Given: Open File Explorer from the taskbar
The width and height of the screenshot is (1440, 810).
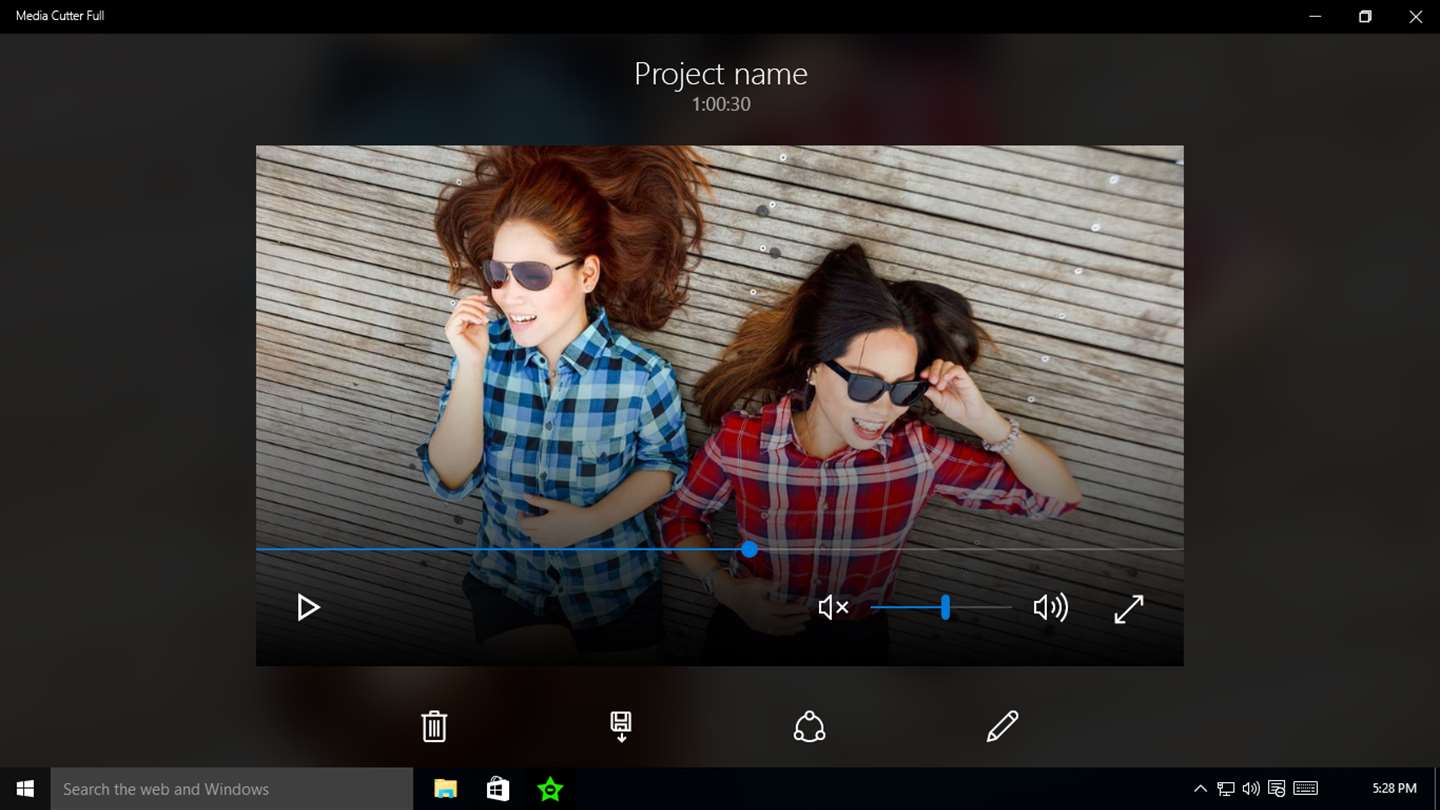Looking at the screenshot, I should [x=445, y=789].
